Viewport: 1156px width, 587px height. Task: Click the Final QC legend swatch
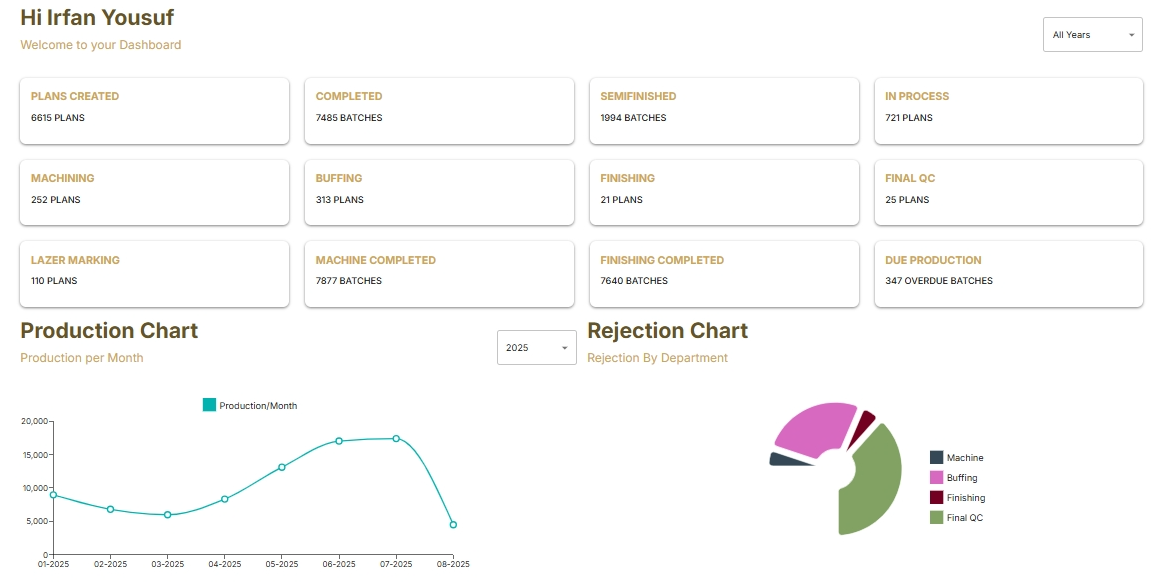click(x=936, y=518)
